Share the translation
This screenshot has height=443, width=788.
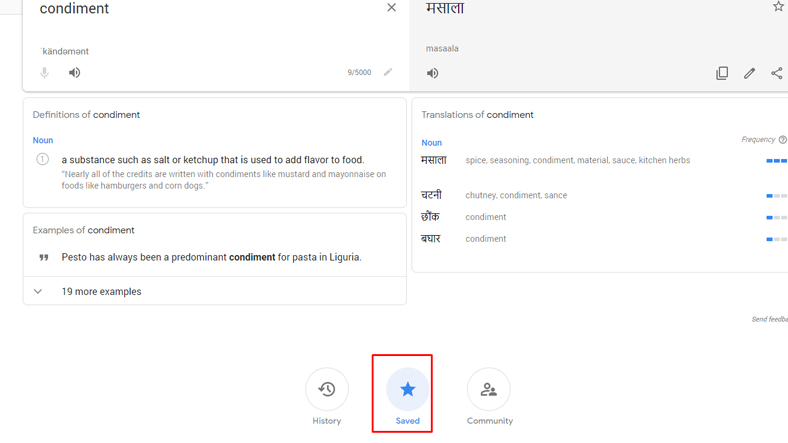pyautogui.click(x=776, y=73)
